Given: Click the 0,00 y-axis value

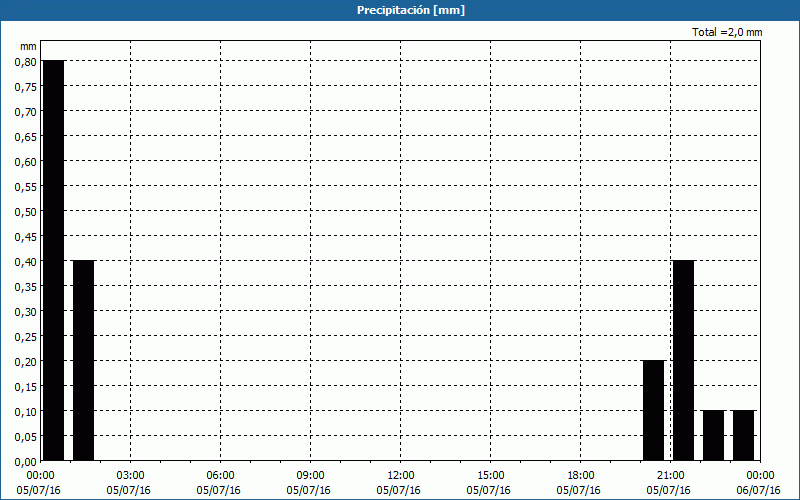Looking at the screenshot, I should tap(26, 462).
